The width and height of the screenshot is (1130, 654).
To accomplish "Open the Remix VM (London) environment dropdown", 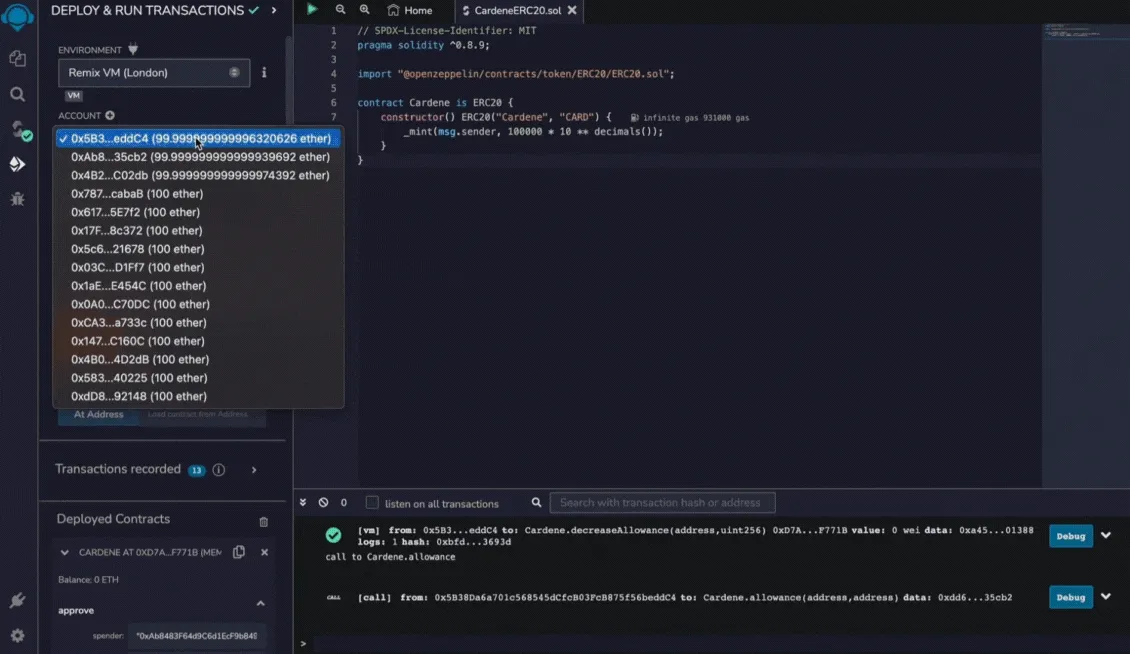I will click(154, 73).
